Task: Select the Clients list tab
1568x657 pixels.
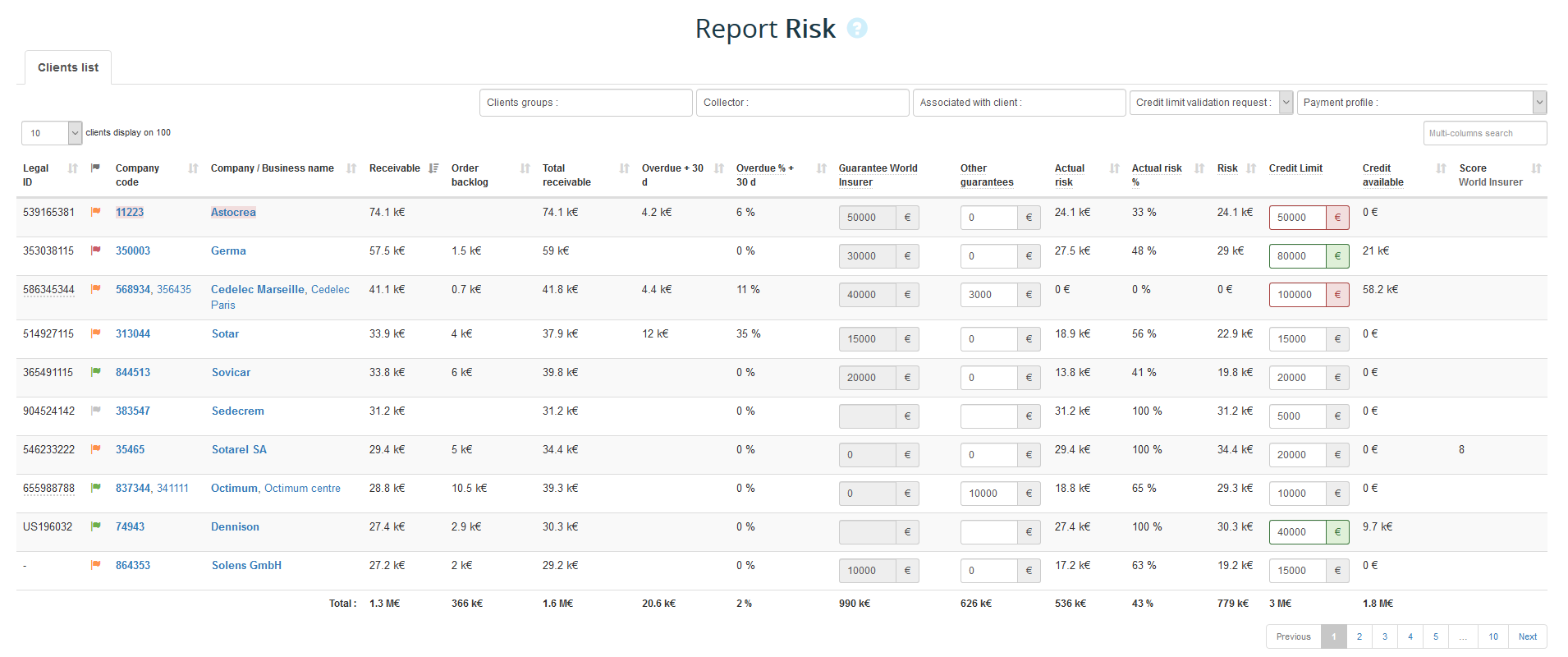Action: pyautogui.click(x=68, y=67)
